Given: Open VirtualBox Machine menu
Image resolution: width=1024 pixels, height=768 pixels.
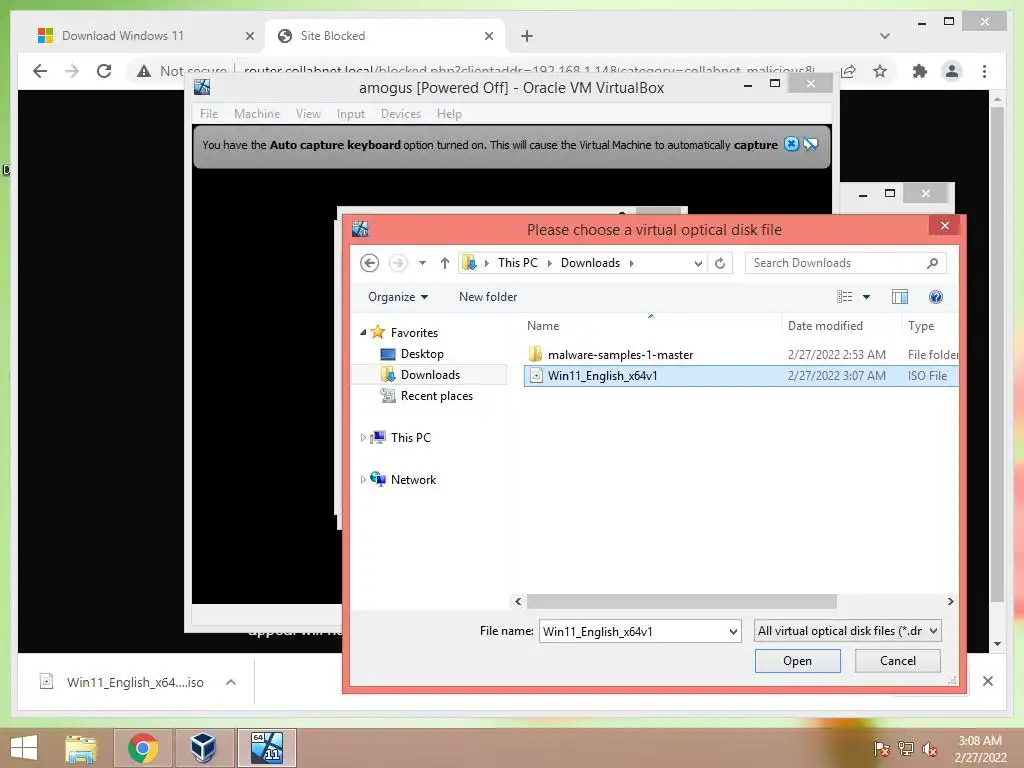Looking at the screenshot, I should pyautogui.click(x=257, y=114).
